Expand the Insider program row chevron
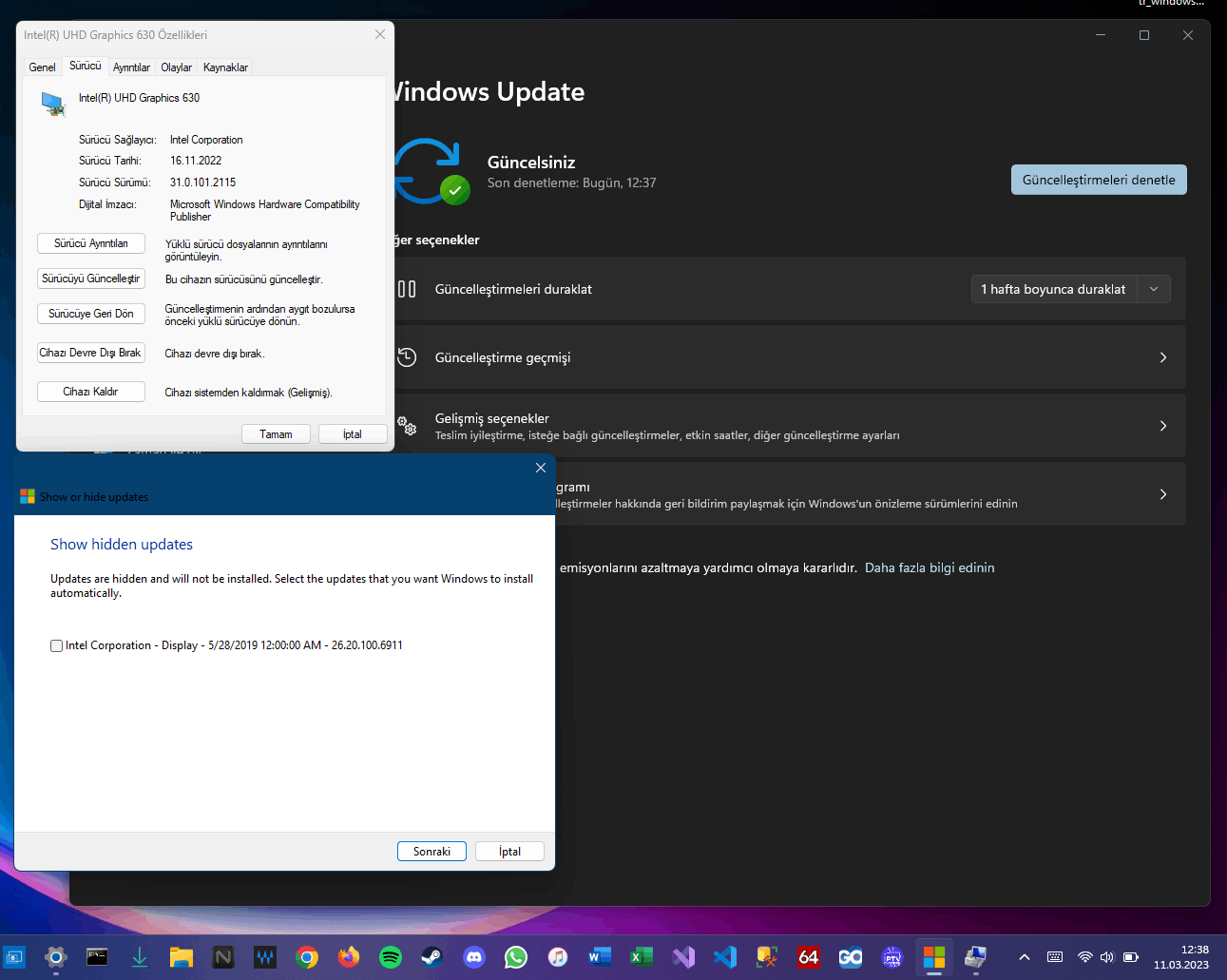Screen dimensions: 1227x980 (1163, 494)
